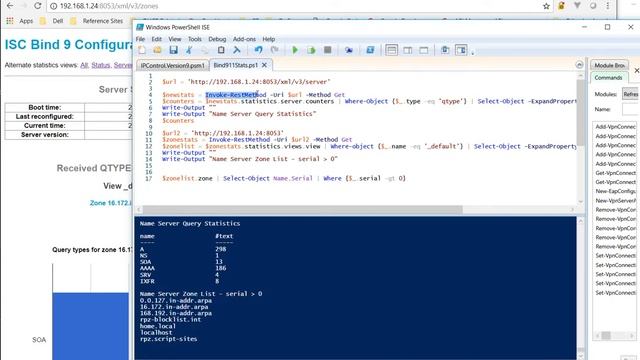Image resolution: width=640 pixels, height=360 pixels.
Task: Show script pane on top layout
Action: click(x=391, y=50)
